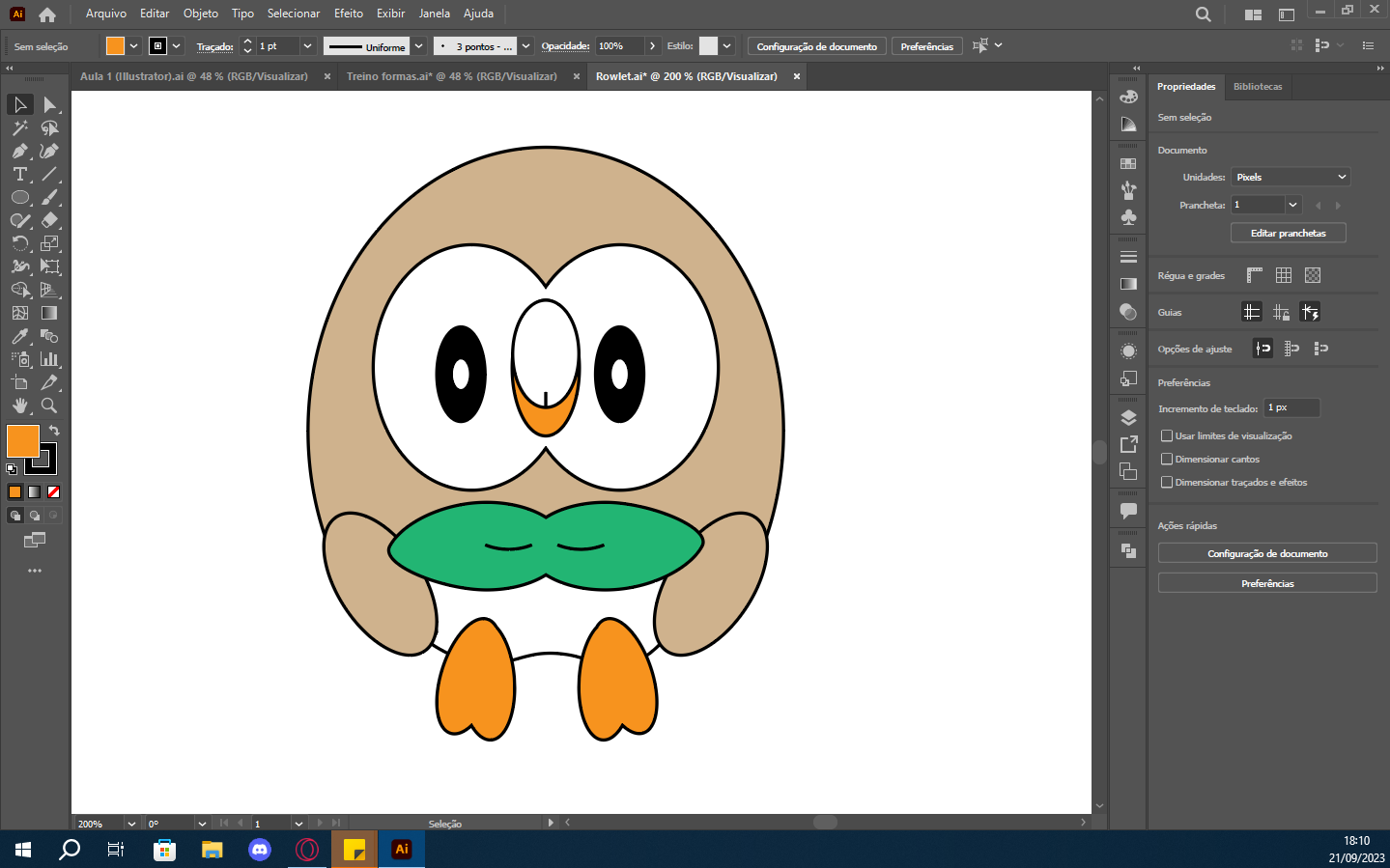Open the zoom level 200% dropdown
Screen dimensions: 1390x868
tap(131, 824)
